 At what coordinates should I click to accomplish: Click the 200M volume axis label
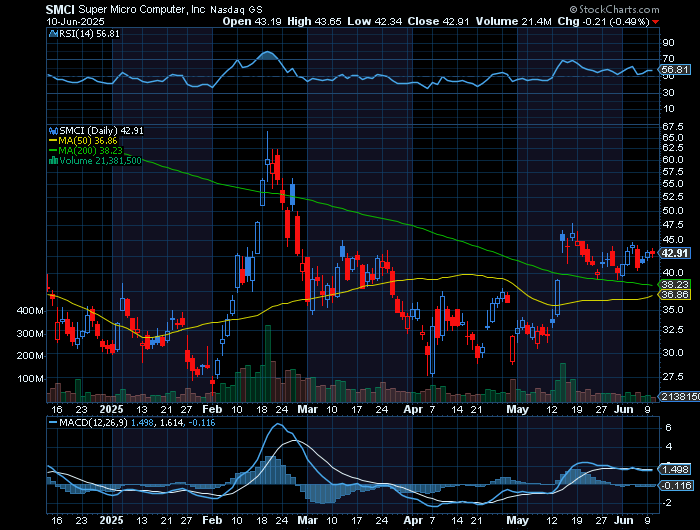click(x=30, y=356)
